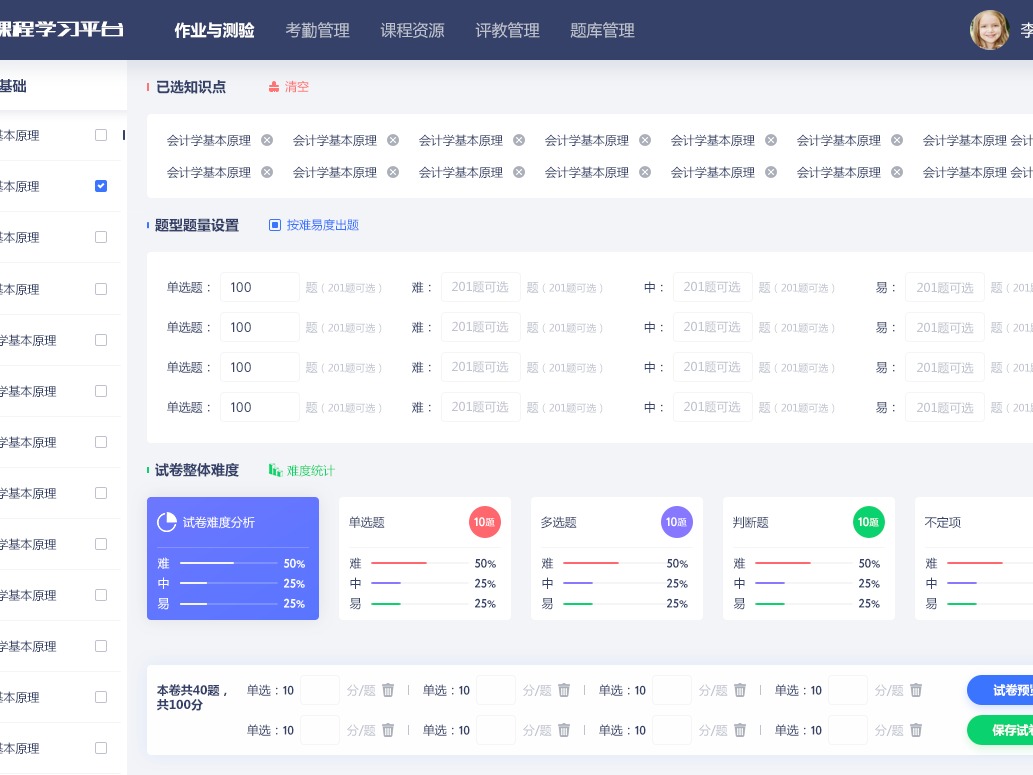Image resolution: width=1033 pixels, height=775 pixels.
Task: Switch to 课程资源 in top navigation
Action: [412, 31]
